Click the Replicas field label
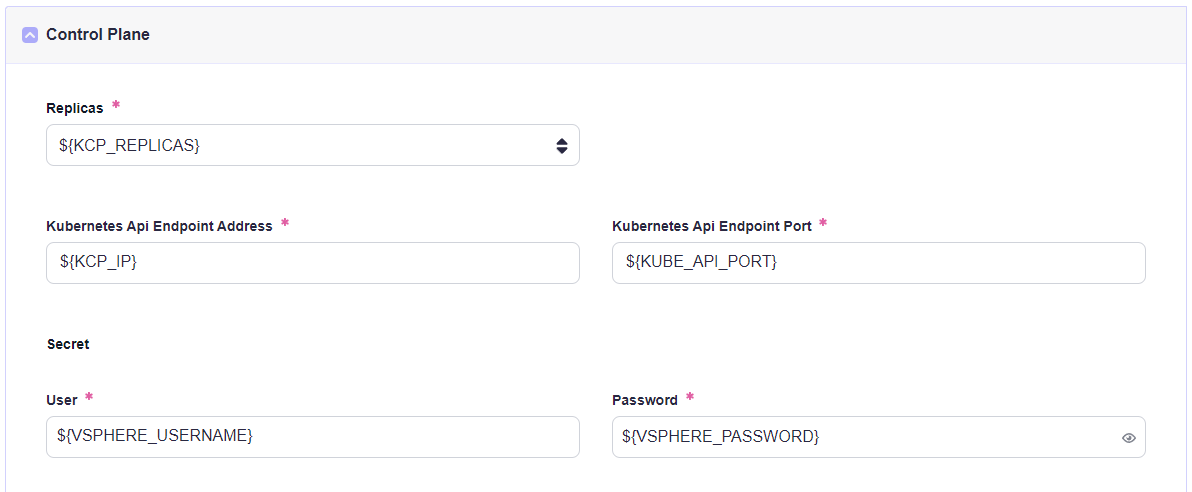Viewport: 1192px width, 492px height. [x=75, y=108]
